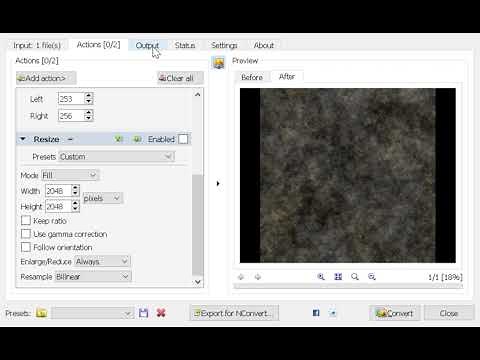The height and width of the screenshot is (360, 480).
Task: Remove the Resize action with minus icon
Action: [x=70, y=139]
